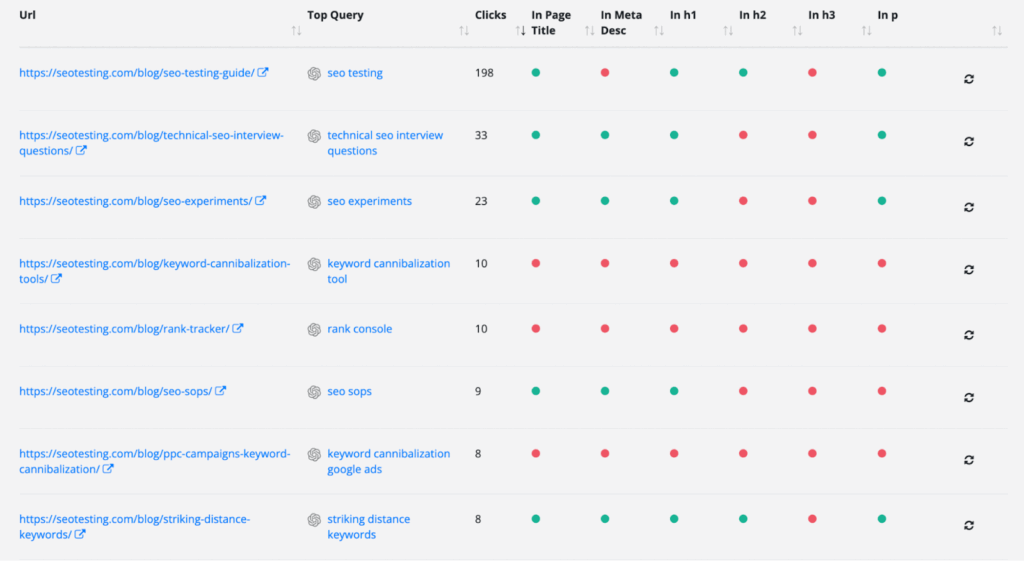Click refresh icon for rank-tracker row

[x=968, y=335]
